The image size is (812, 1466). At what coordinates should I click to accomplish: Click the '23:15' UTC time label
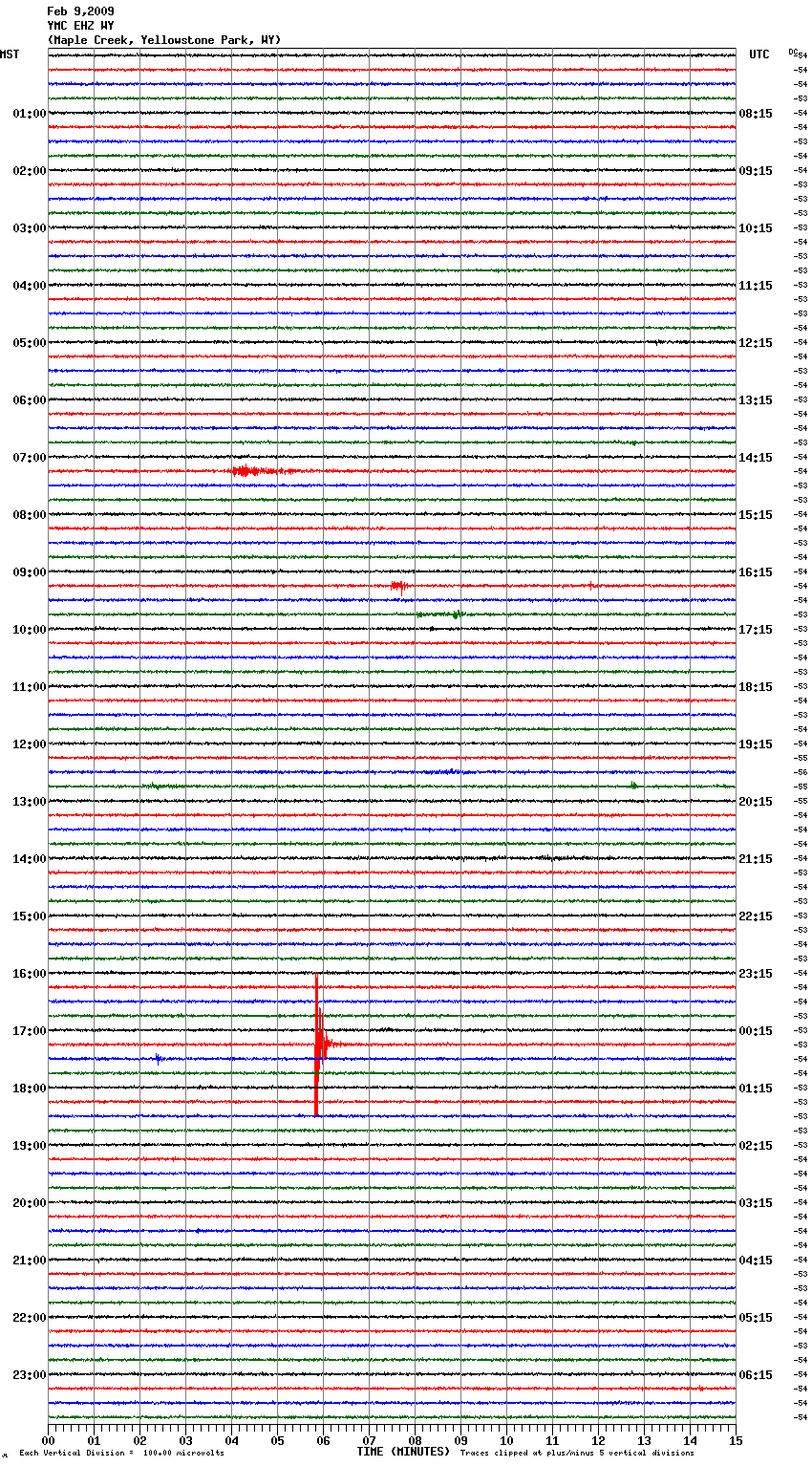(756, 974)
